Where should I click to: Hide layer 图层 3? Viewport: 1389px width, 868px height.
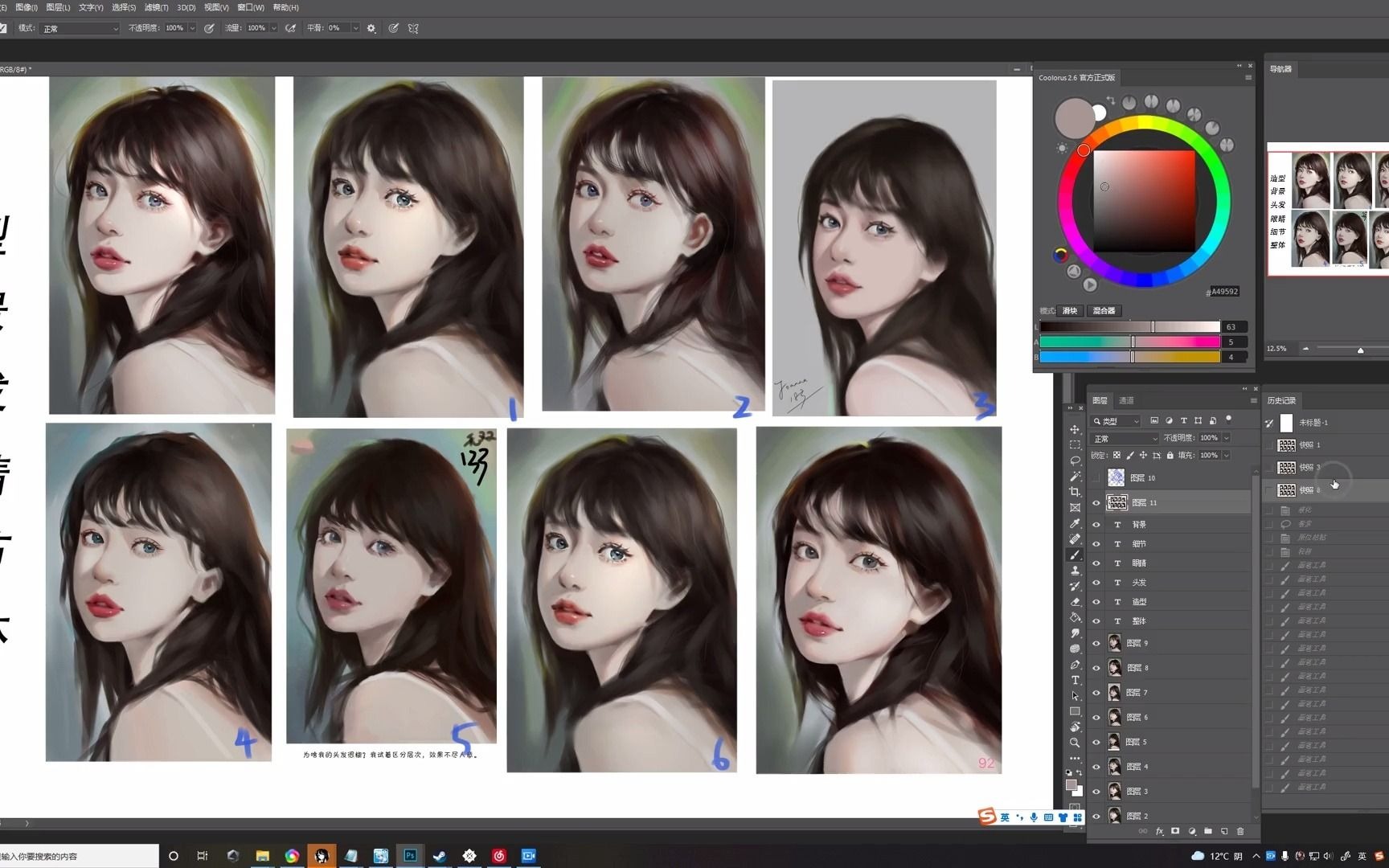pyautogui.click(x=1096, y=792)
